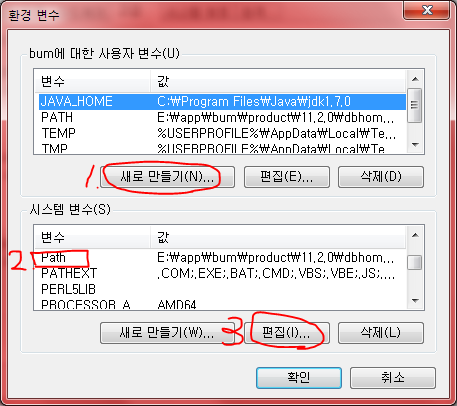Screen dimensions: 457x406
Task: Close the 환경 변수 dialog window
Action: 427,11
